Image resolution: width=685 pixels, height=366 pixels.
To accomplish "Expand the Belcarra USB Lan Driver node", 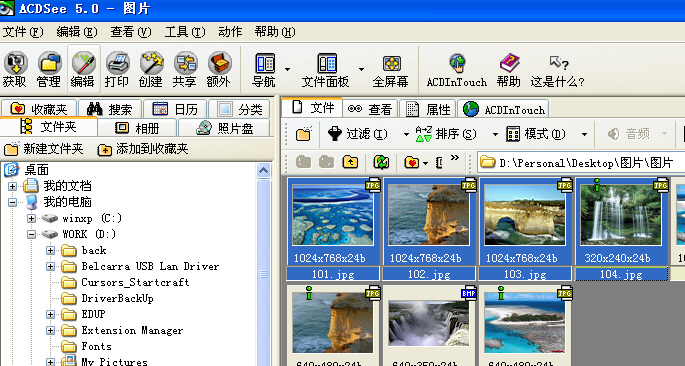I will click(50, 266).
